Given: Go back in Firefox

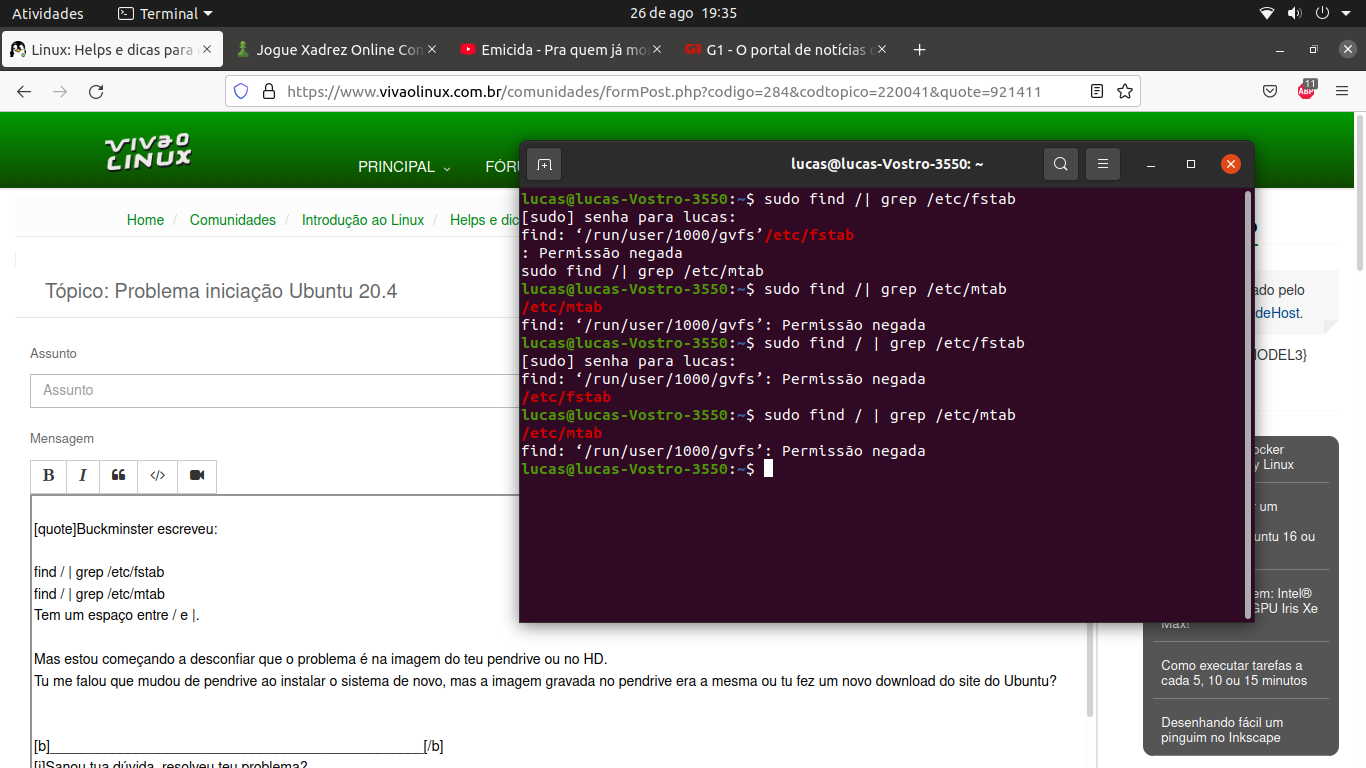Looking at the screenshot, I should tap(24, 91).
